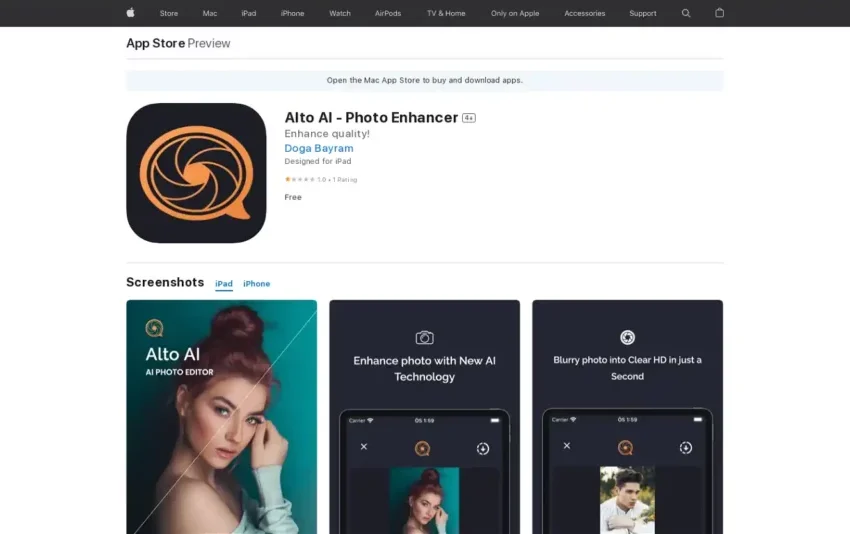Image resolution: width=850 pixels, height=534 pixels.
Task: Open the shopping bag icon
Action: 719,12
